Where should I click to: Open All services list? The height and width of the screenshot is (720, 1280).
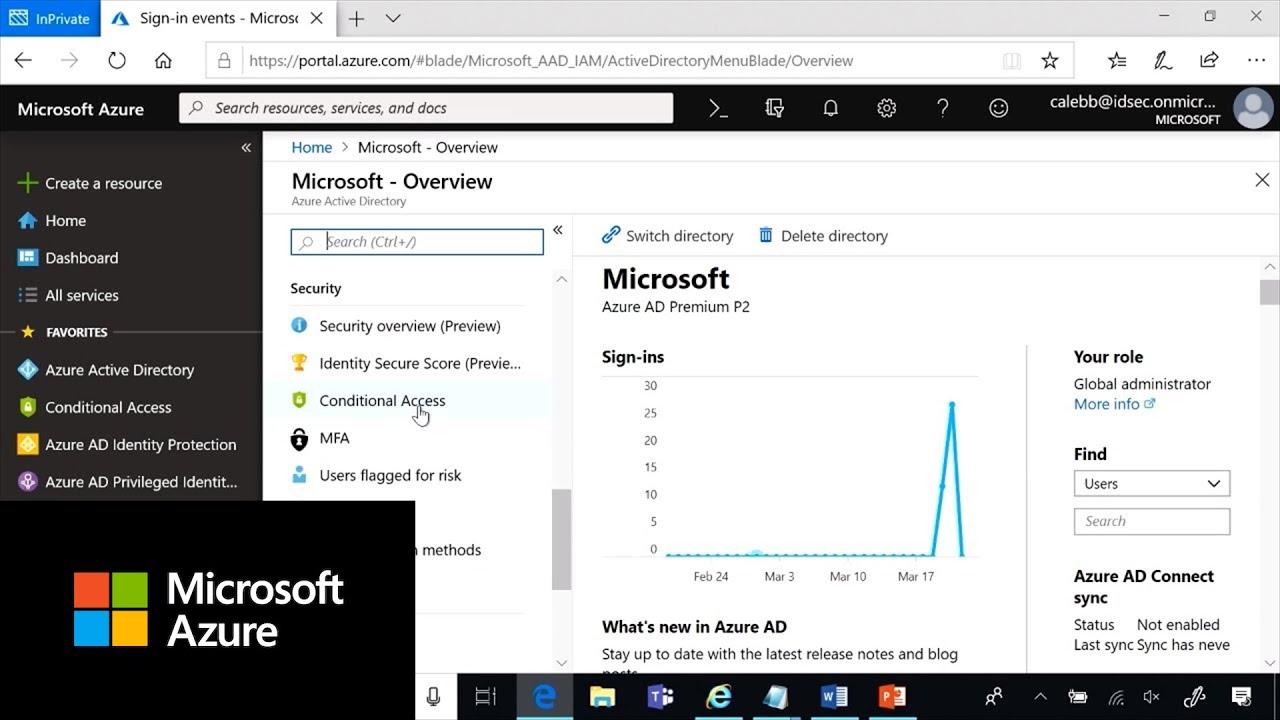click(x=68, y=295)
